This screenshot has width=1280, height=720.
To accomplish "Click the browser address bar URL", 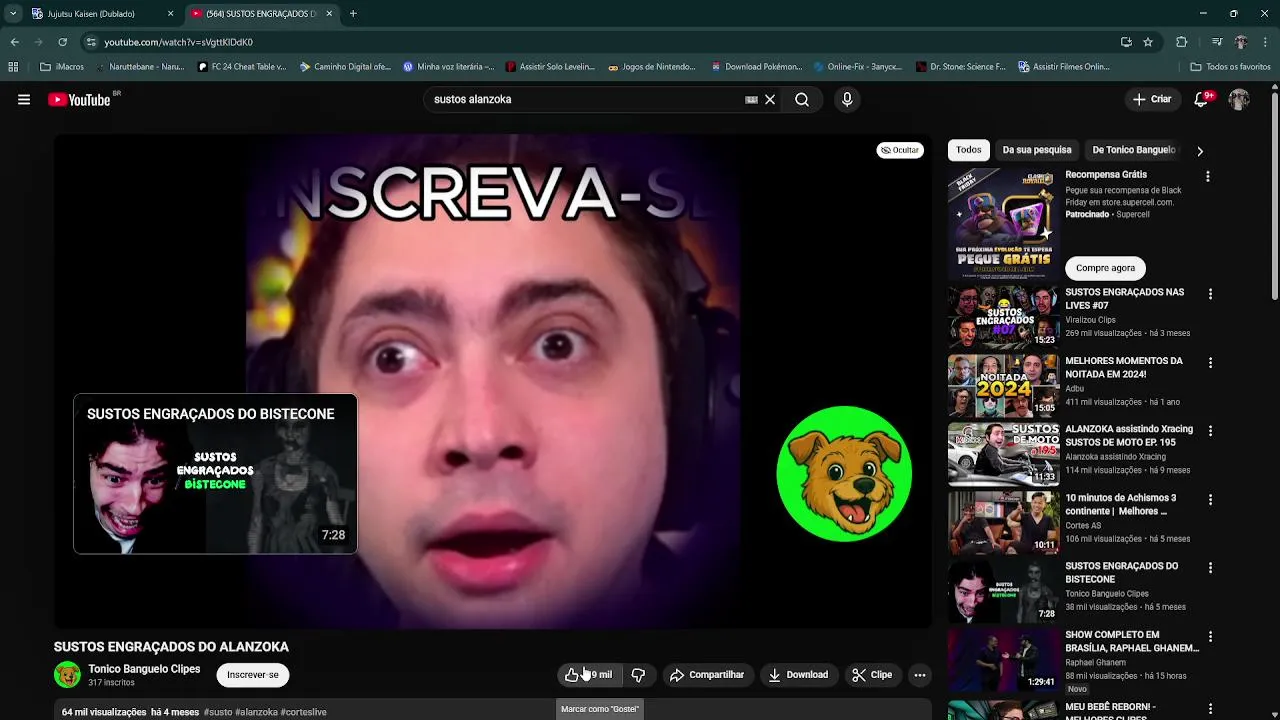I will 178,42.
